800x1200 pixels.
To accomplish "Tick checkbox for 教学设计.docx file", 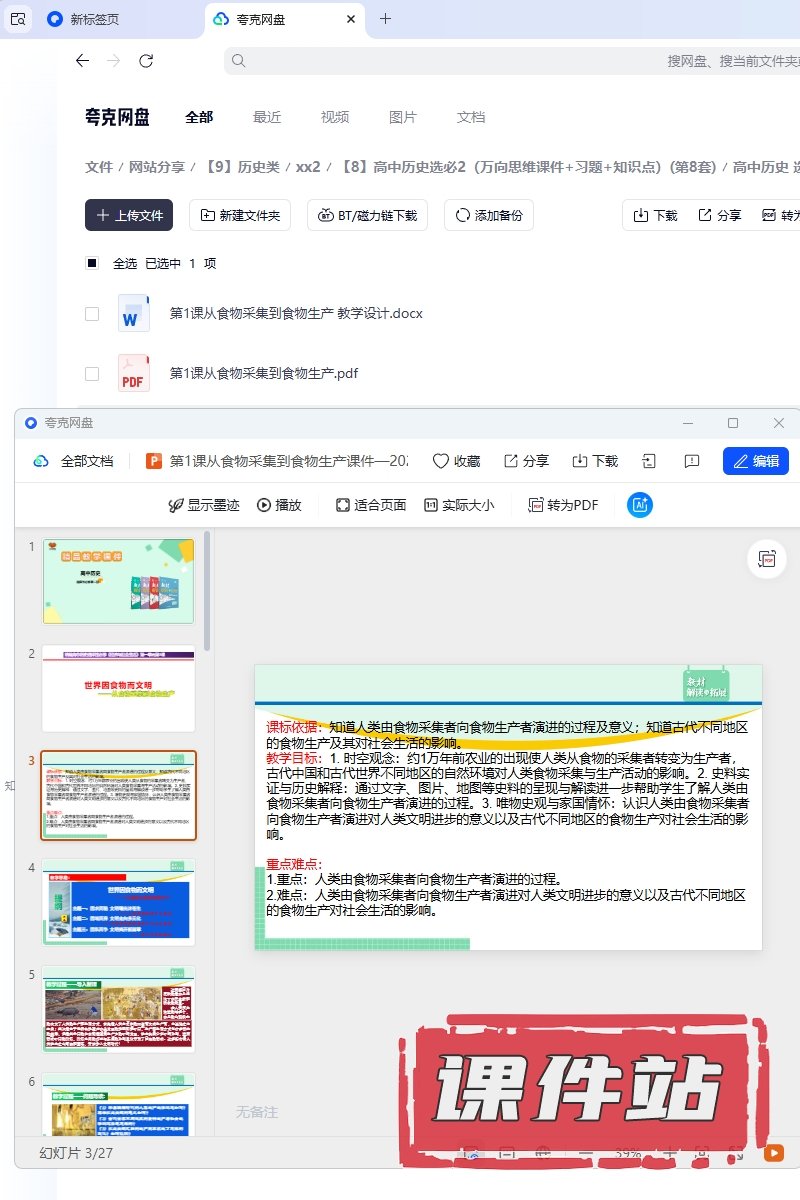I will (92, 314).
